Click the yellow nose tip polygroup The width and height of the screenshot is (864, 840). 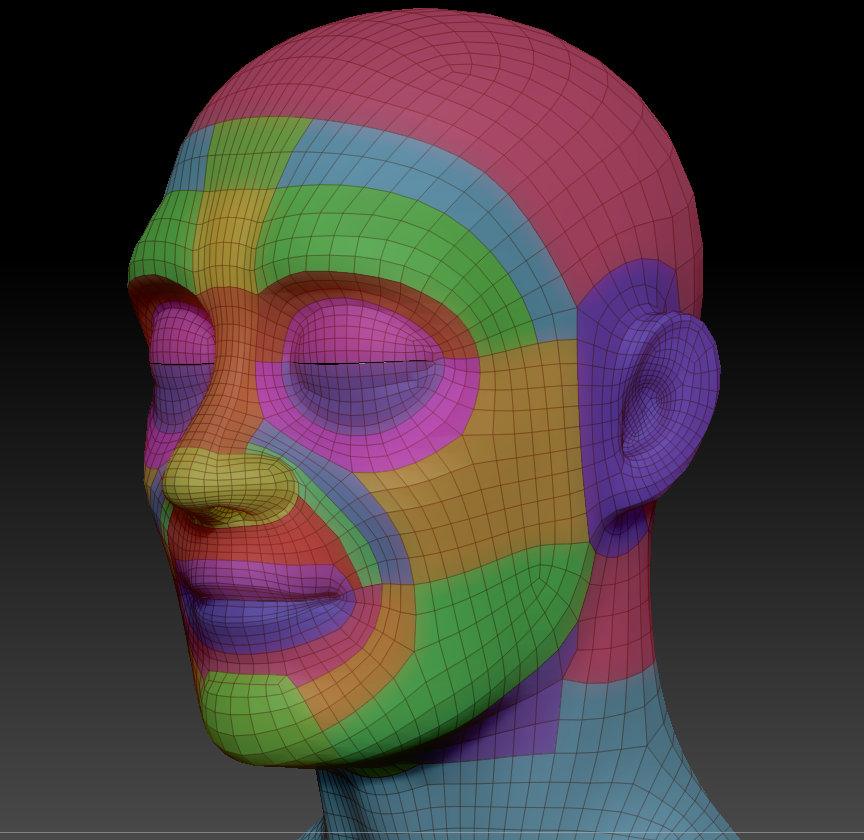pos(229,485)
